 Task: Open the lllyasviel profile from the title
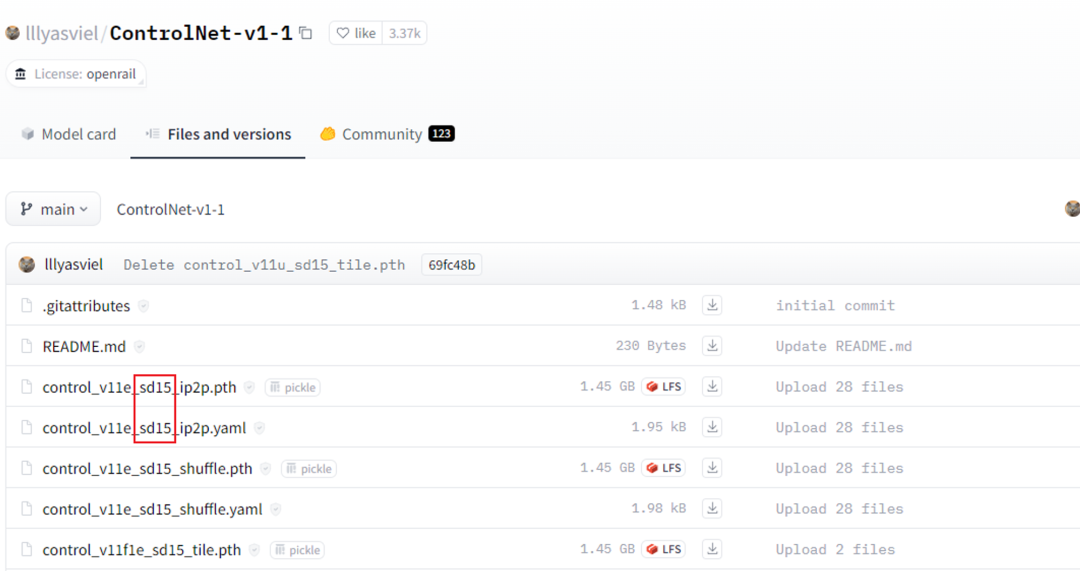point(61,33)
